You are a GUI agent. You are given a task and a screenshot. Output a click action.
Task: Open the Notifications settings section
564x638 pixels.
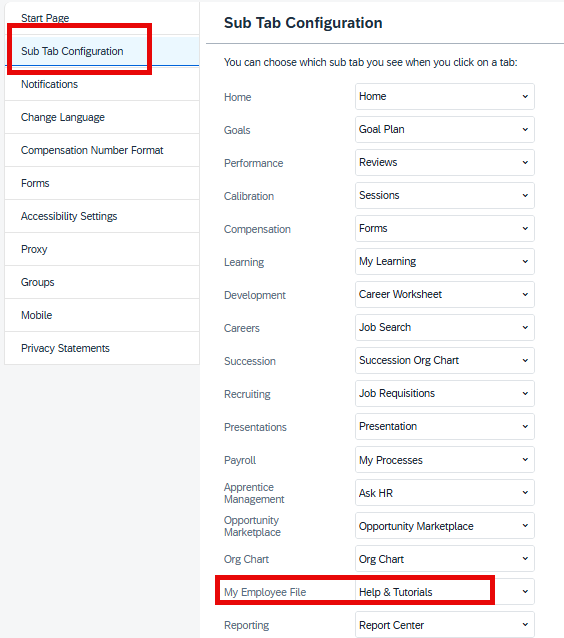[102, 84]
